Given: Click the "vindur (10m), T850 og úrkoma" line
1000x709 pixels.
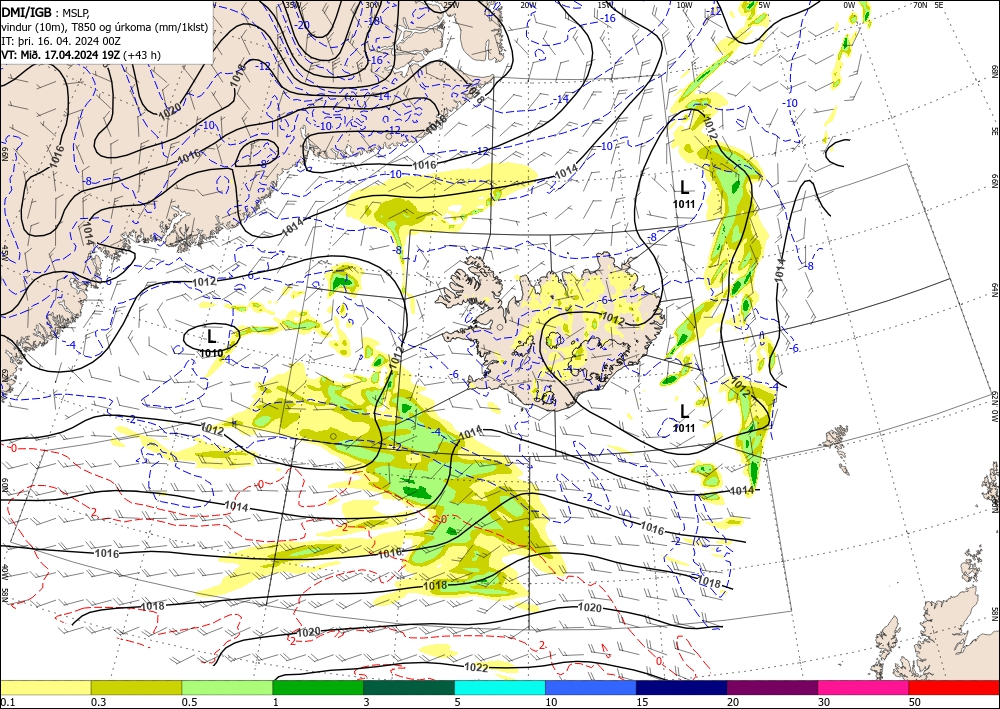Looking at the screenshot, I should pyautogui.click(x=105, y=26).
